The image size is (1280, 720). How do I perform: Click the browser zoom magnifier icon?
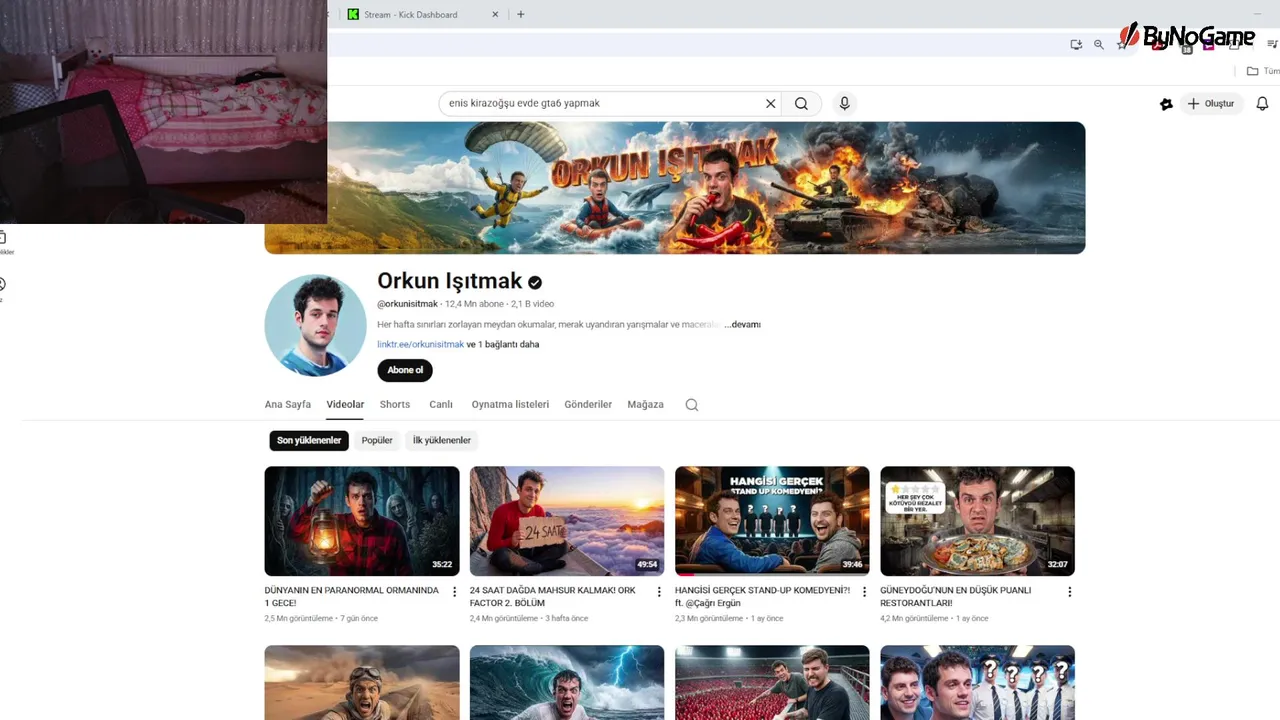[x=1099, y=44]
